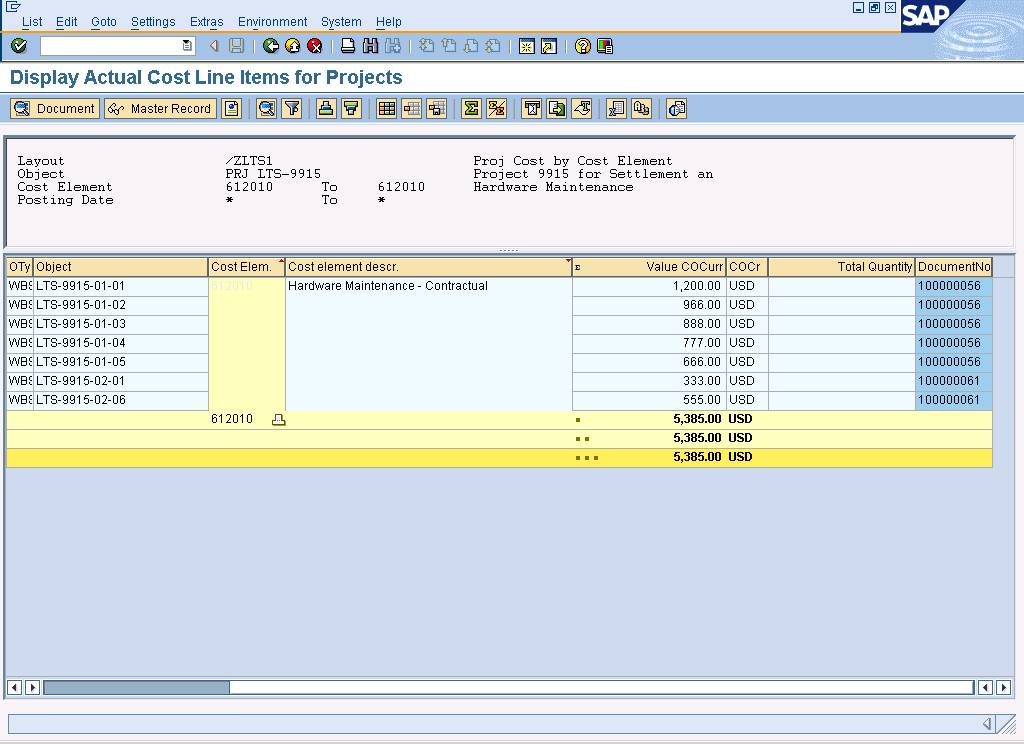Exit using the yellow up-arrow icon
The image size is (1024, 744).
tap(293, 46)
